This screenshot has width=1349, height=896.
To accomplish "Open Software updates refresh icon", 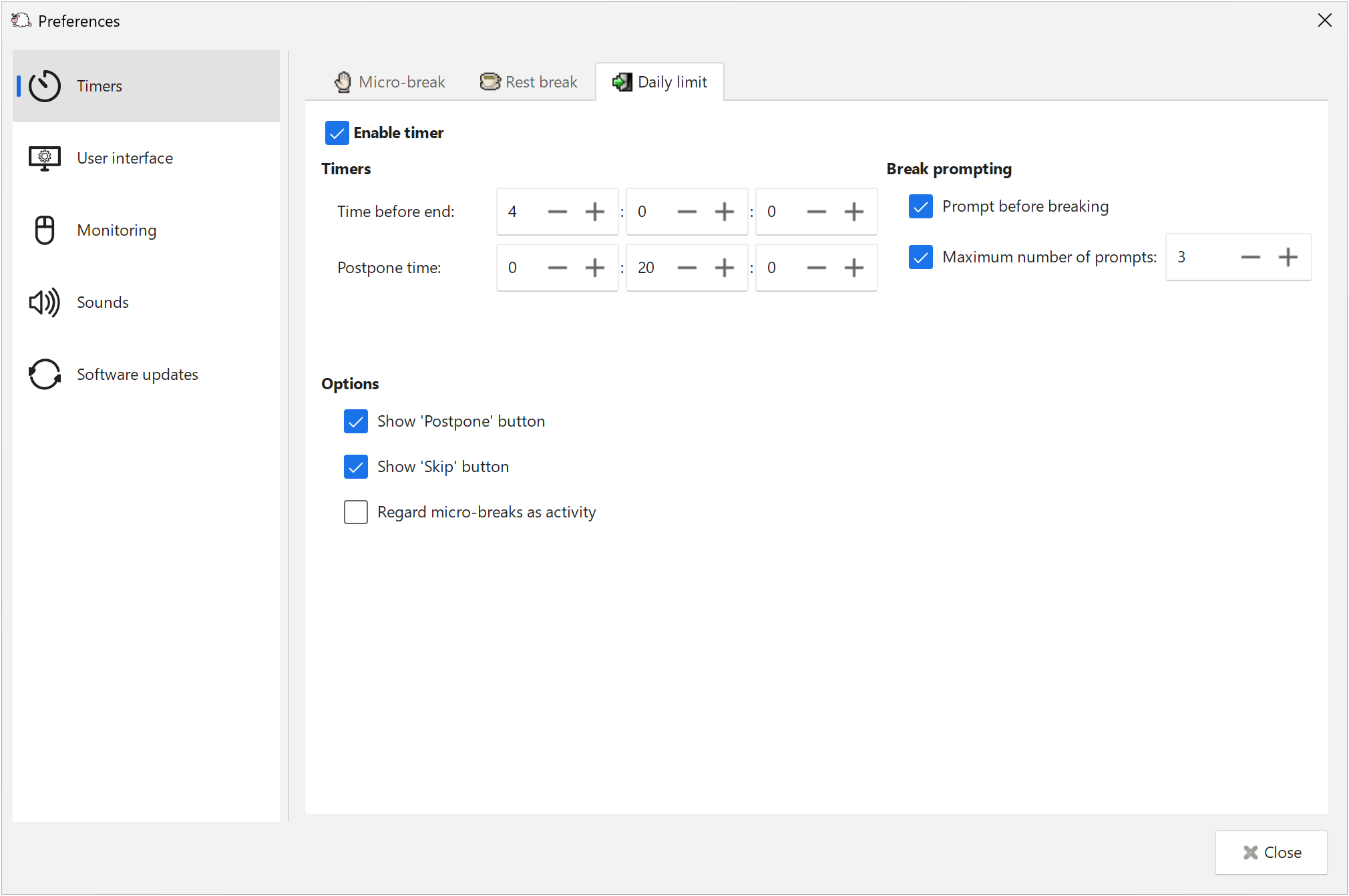I will 45,375.
